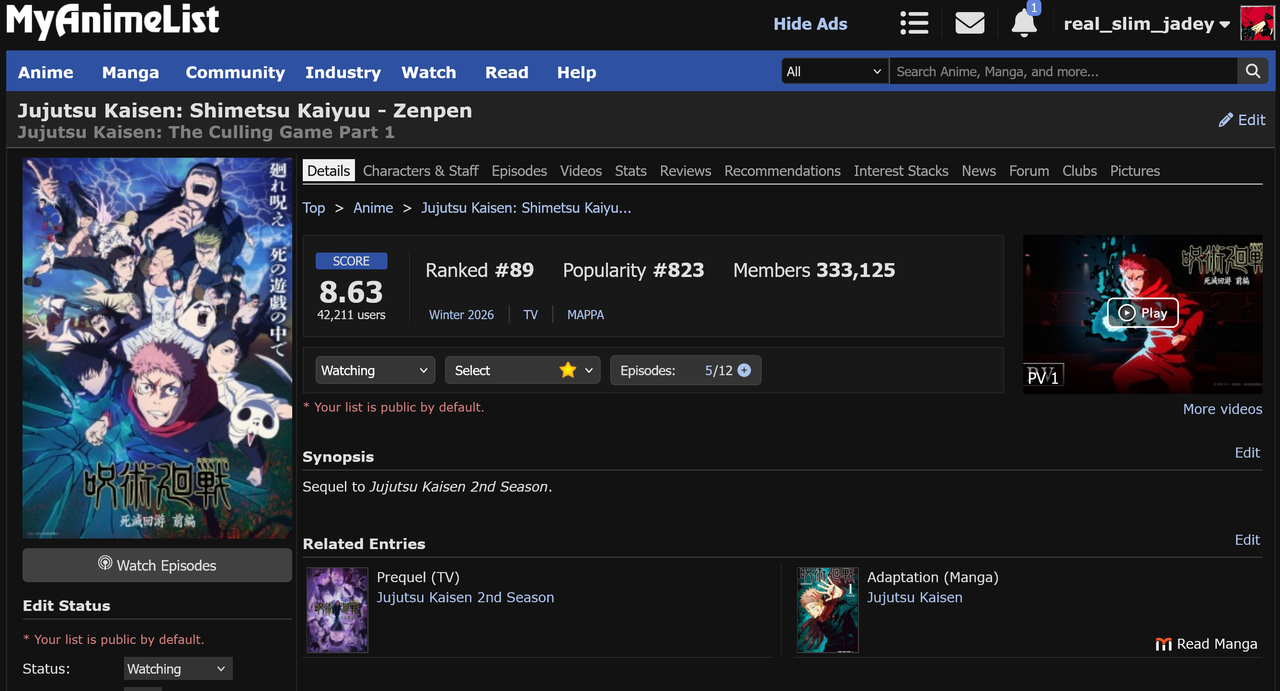Open the Select score star dropdown
Image resolution: width=1280 pixels, height=691 pixels.
[522, 370]
